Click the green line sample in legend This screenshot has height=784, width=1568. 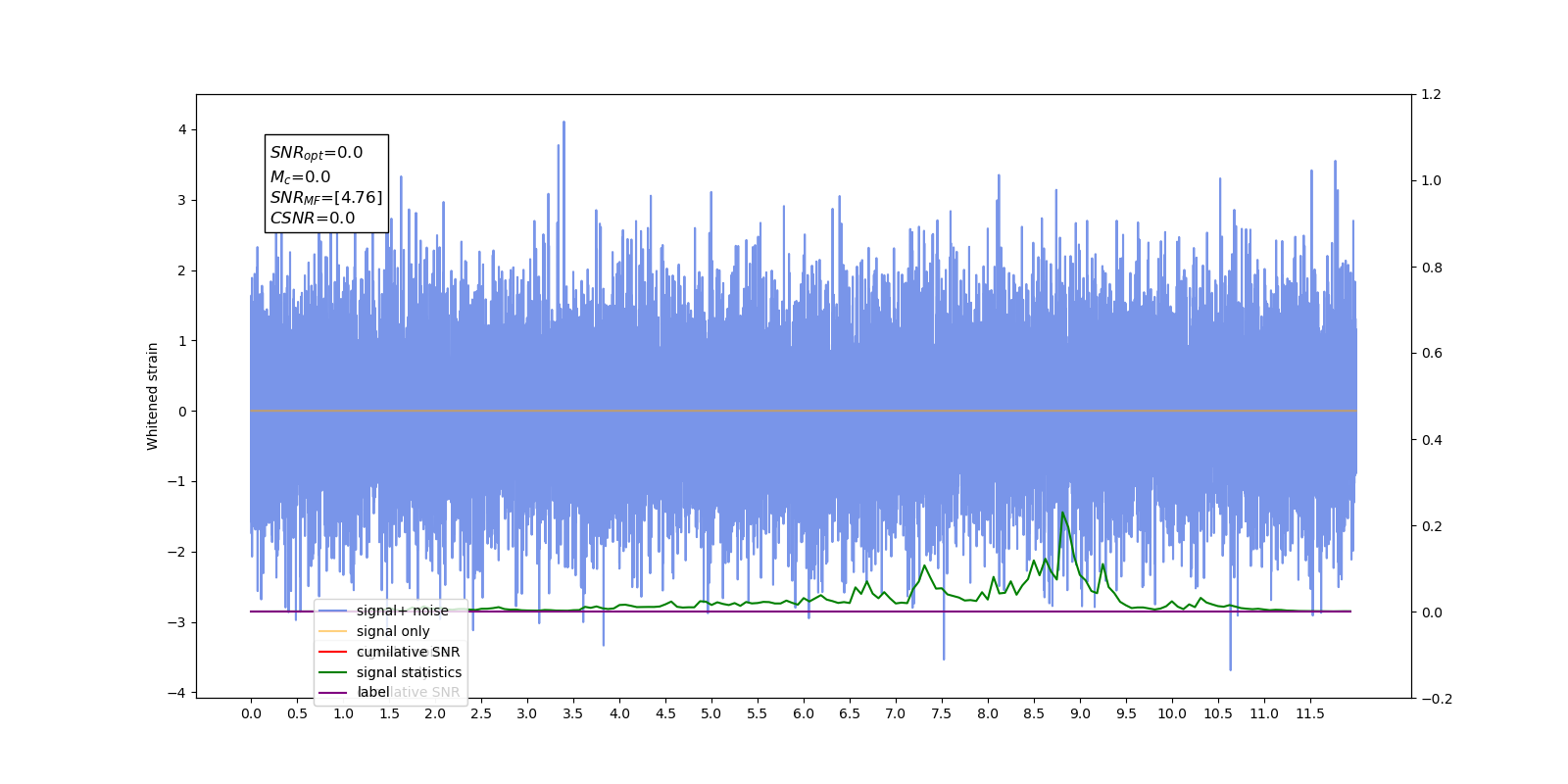coord(333,672)
